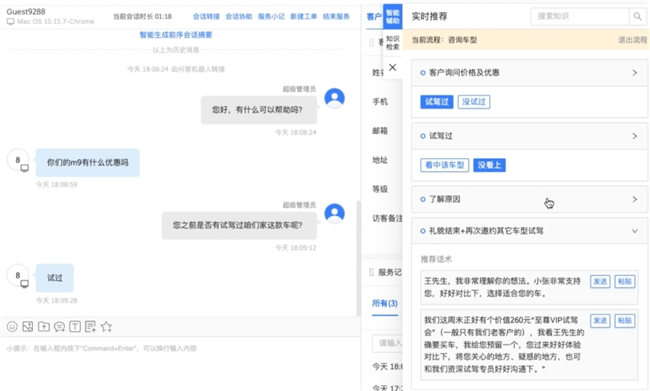Open the 知识检索 tab
Viewport: 650px width, 391px height.
tap(393, 43)
